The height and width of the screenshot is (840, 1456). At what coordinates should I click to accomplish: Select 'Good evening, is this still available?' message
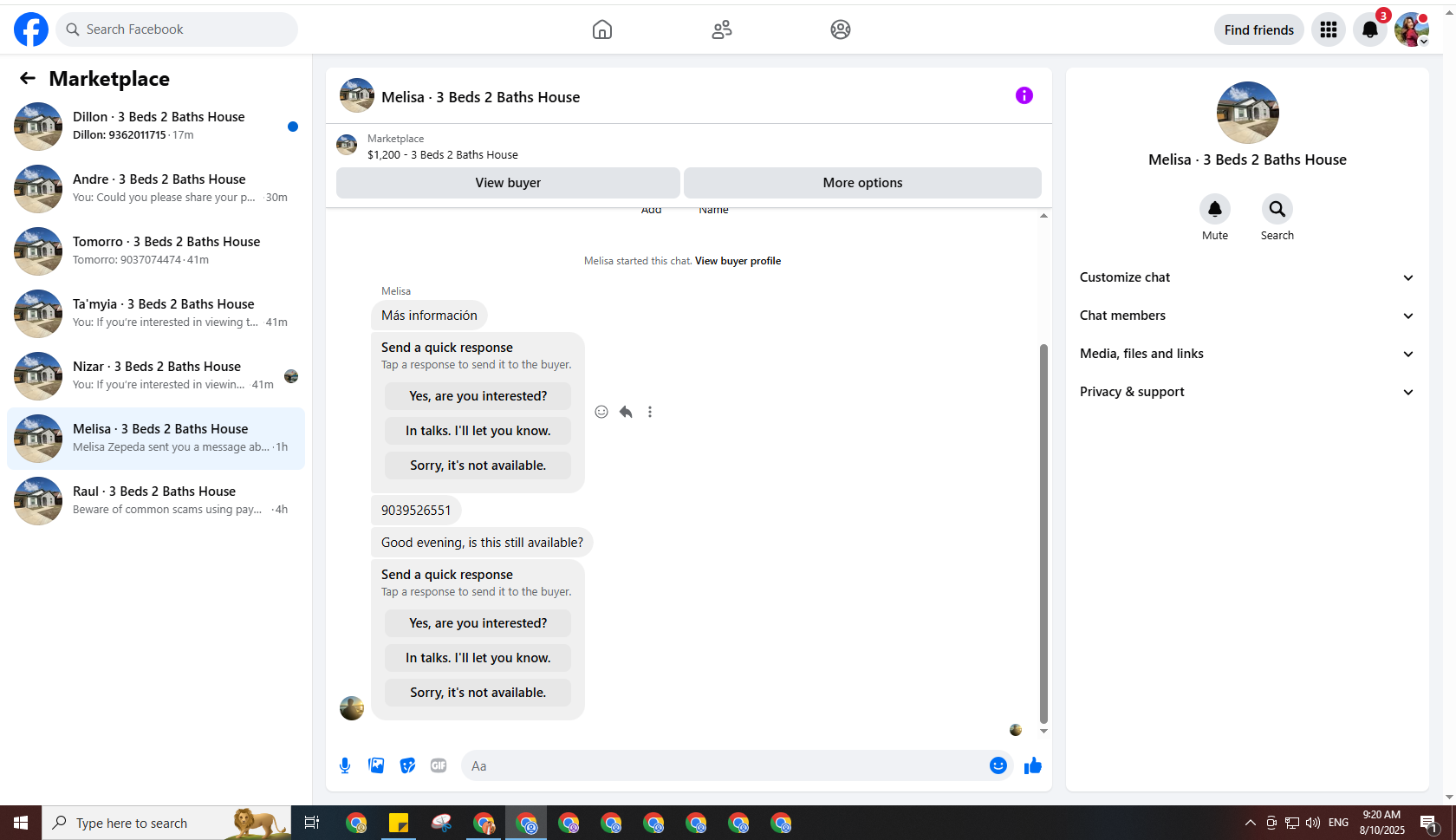[482, 543]
